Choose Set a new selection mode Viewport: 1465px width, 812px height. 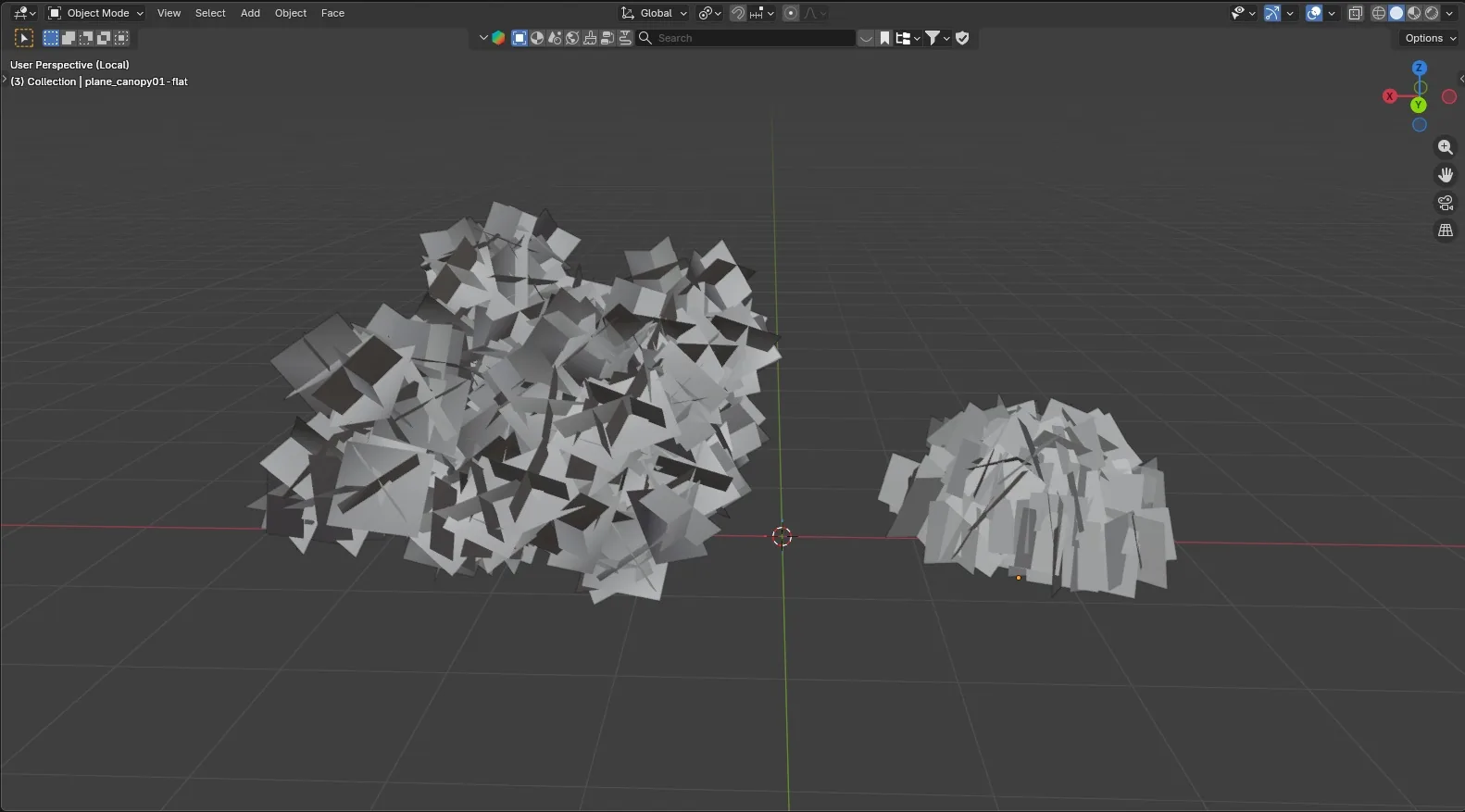[51, 38]
